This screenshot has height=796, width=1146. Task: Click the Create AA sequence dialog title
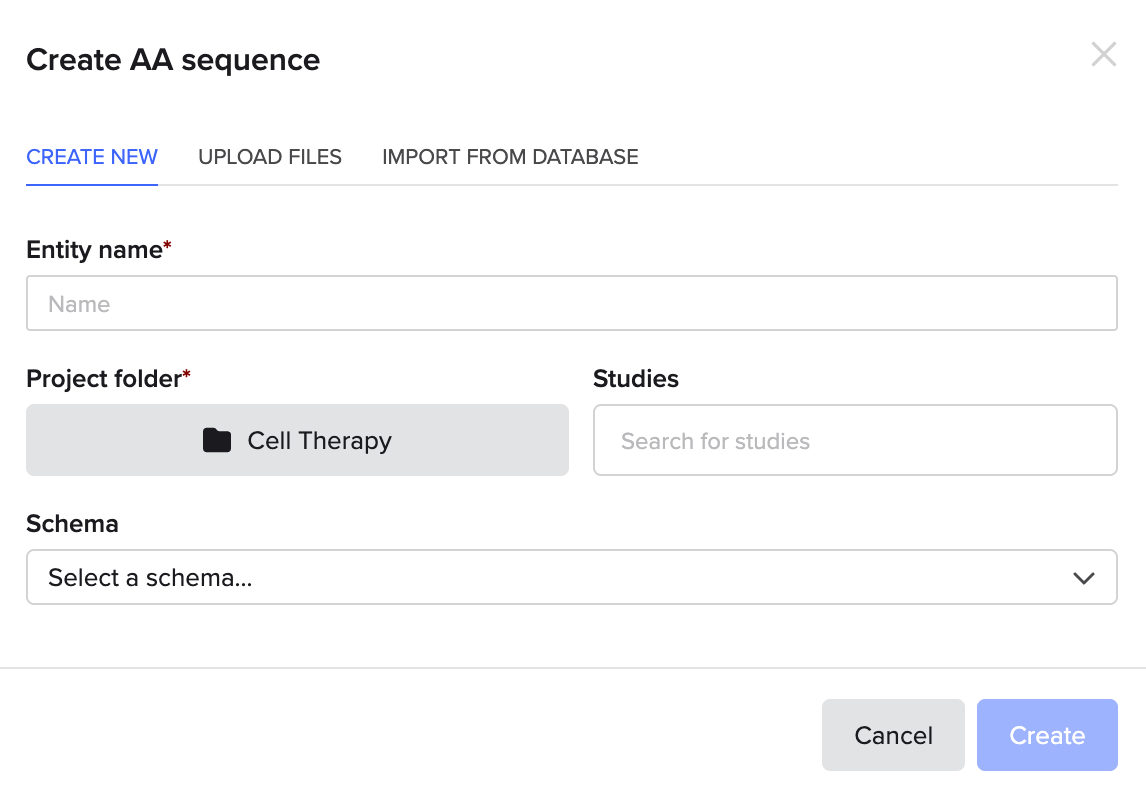coord(173,60)
